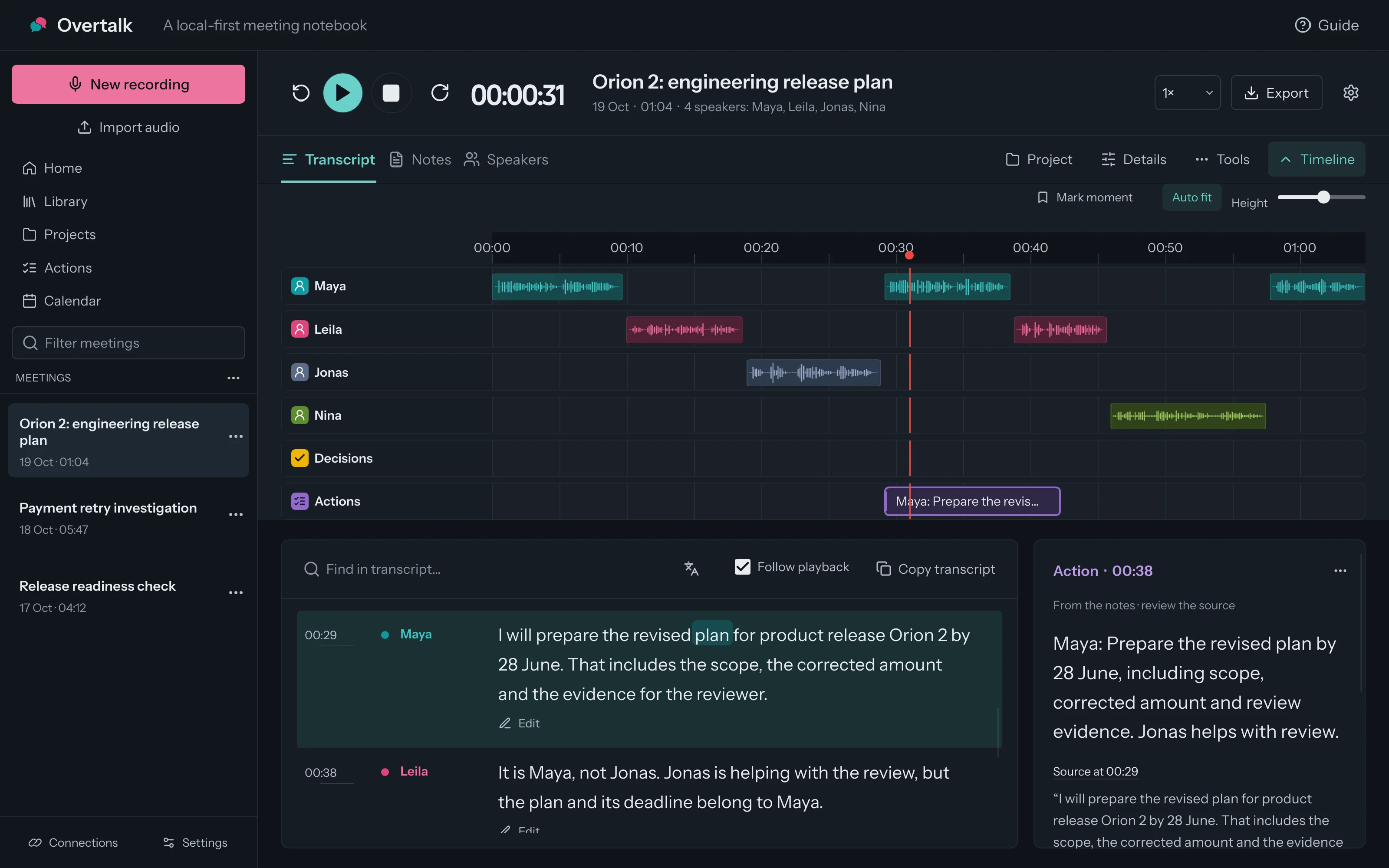Export the meeting
Screen dimensions: 1389x868
point(1276,92)
